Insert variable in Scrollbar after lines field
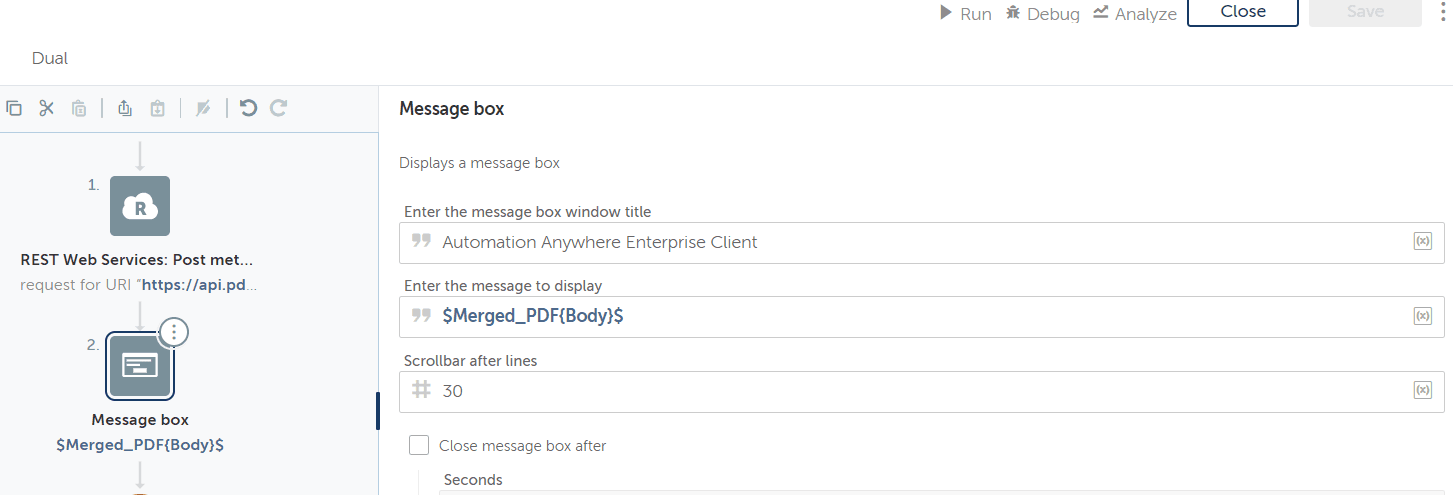 1423,391
